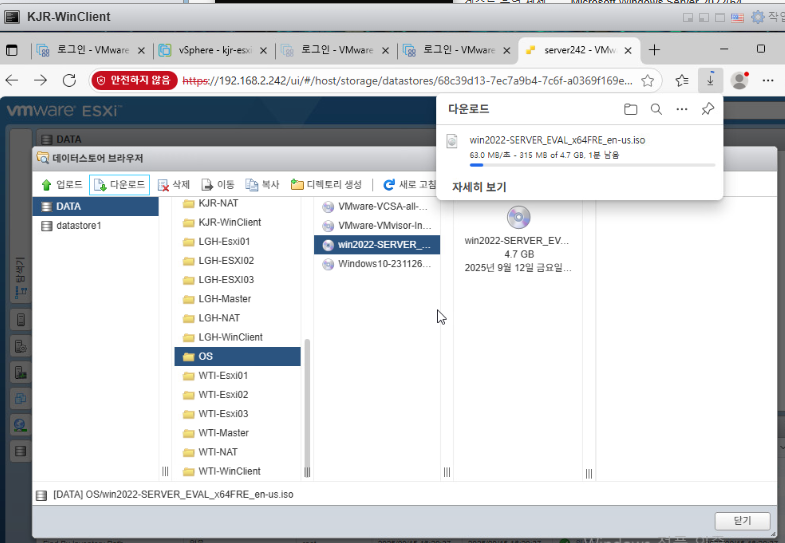Click the browser downloads toolbar icon
This screenshot has width=785, height=543.
[x=710, y=80]
